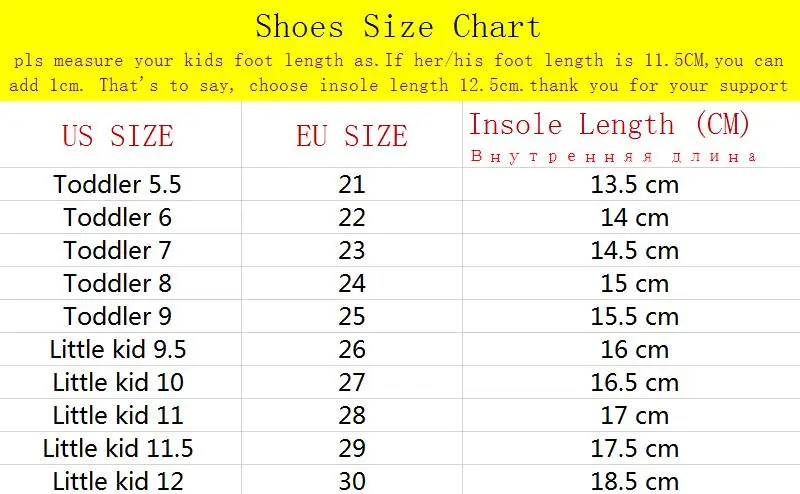Click the Little kid 11.5 cell

click(118, 448)
